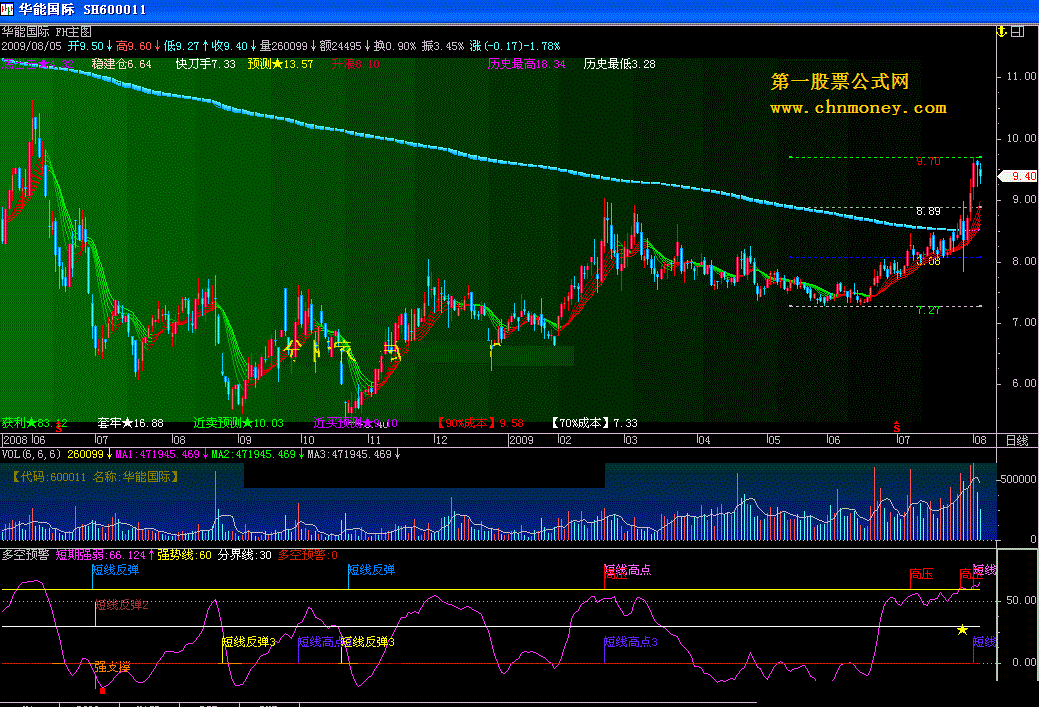Click the 8.89 price level label on the chart
This screenshot has width=1039, height=707.
point(928,211)
